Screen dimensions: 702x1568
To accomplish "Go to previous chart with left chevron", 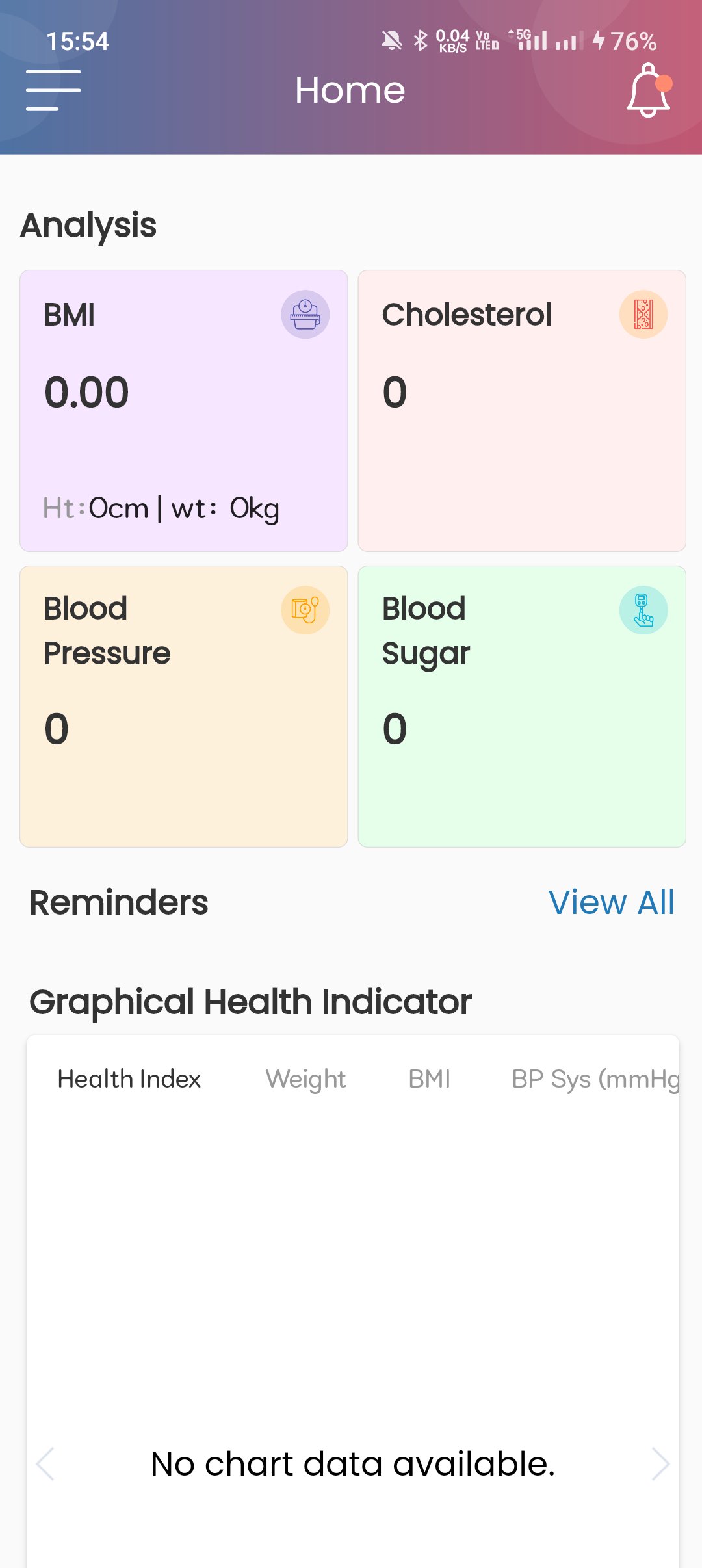I will 45,1464.
